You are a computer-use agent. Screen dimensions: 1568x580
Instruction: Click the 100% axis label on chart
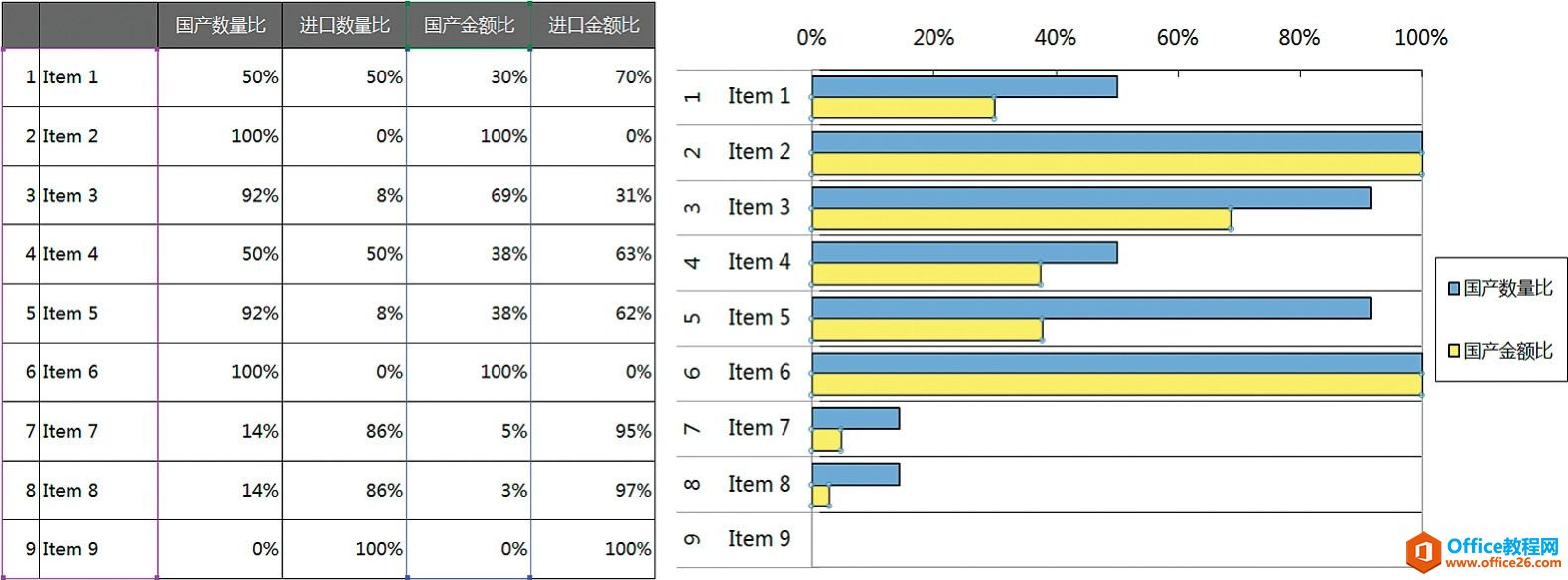pos(1420,38)
